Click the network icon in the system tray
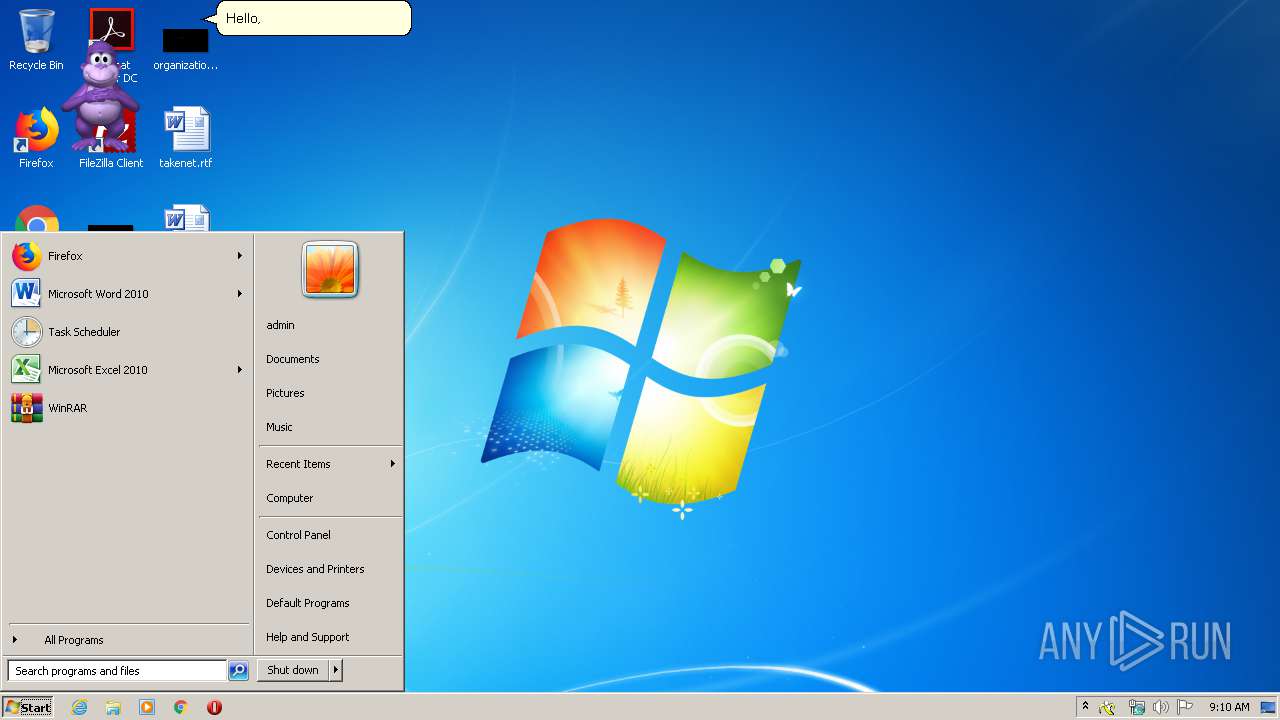This screenshot has width=1280, height=720. (x=1136, y=707)
